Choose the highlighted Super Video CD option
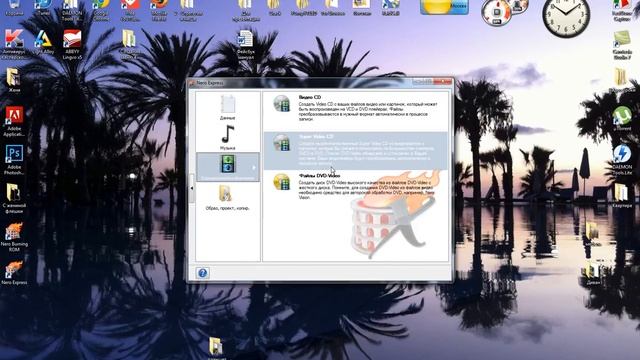Screen dimensions: 640x360 356,150
